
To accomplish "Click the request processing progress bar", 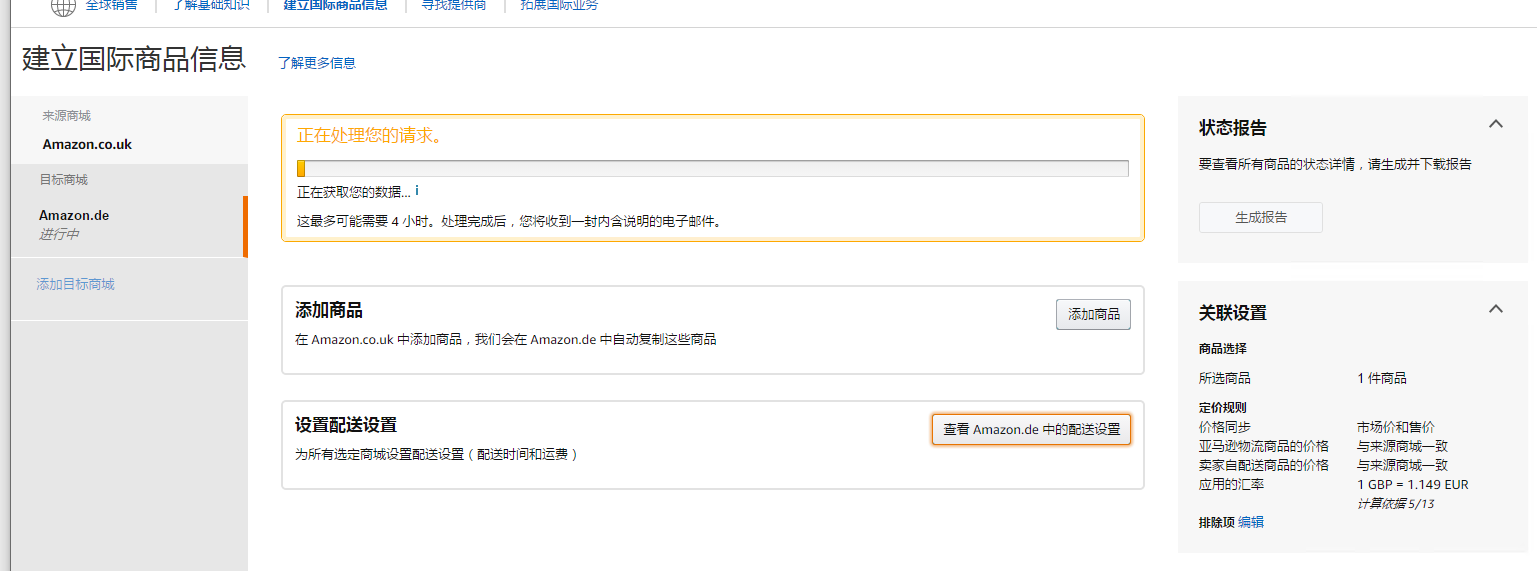I will [x=713, y=168].
